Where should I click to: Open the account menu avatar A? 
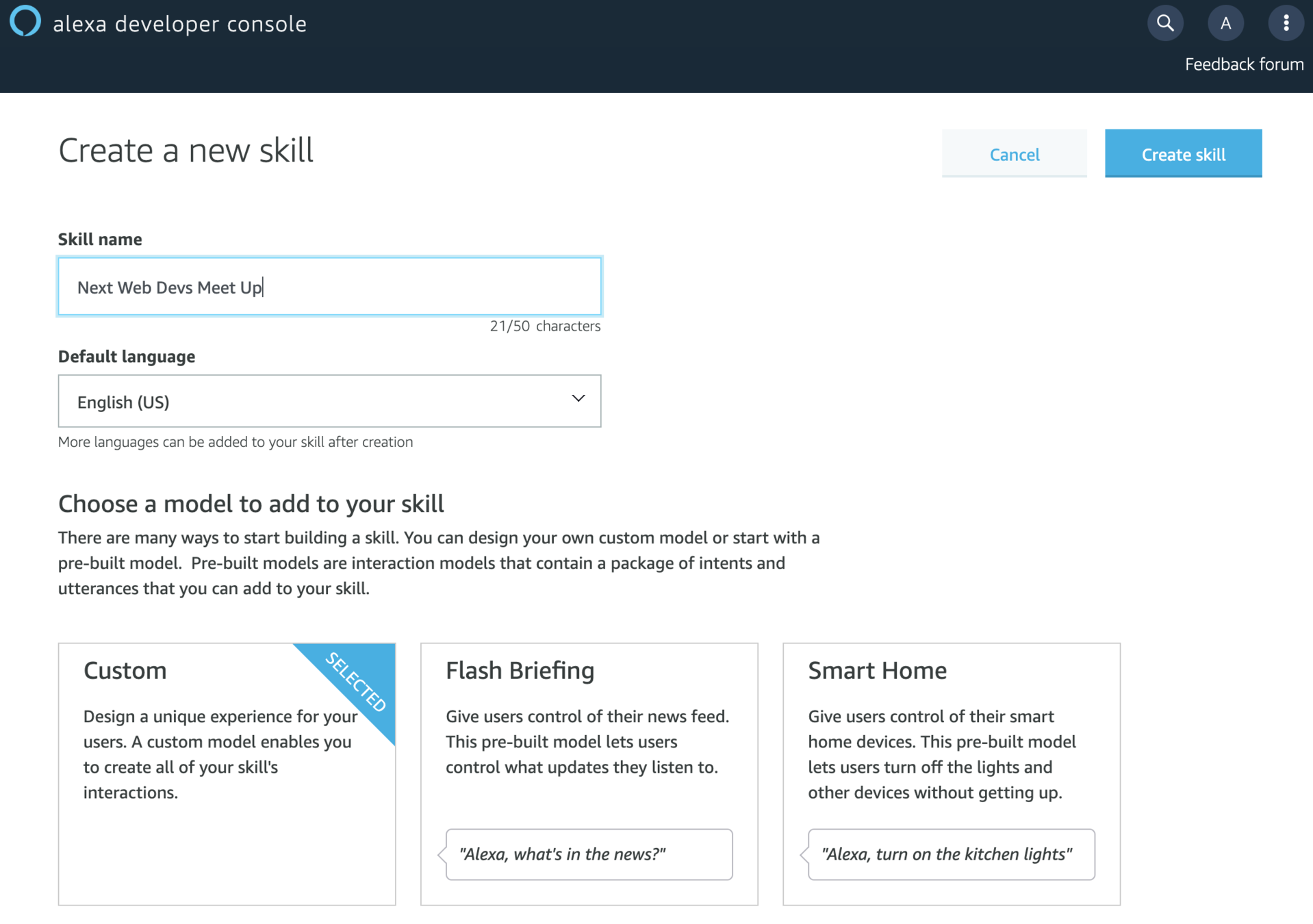[1225, 23]
